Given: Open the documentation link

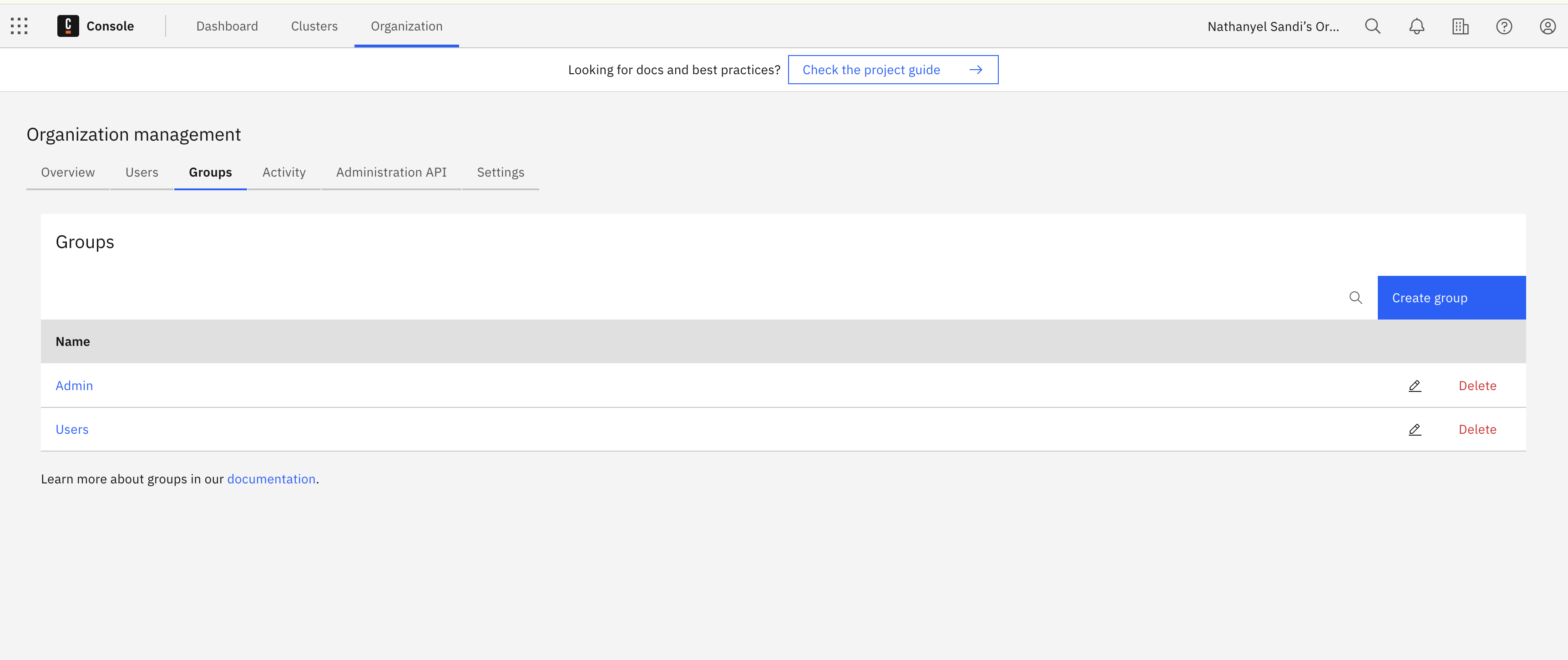Looking at the screenshot, I should coord(271,478).
